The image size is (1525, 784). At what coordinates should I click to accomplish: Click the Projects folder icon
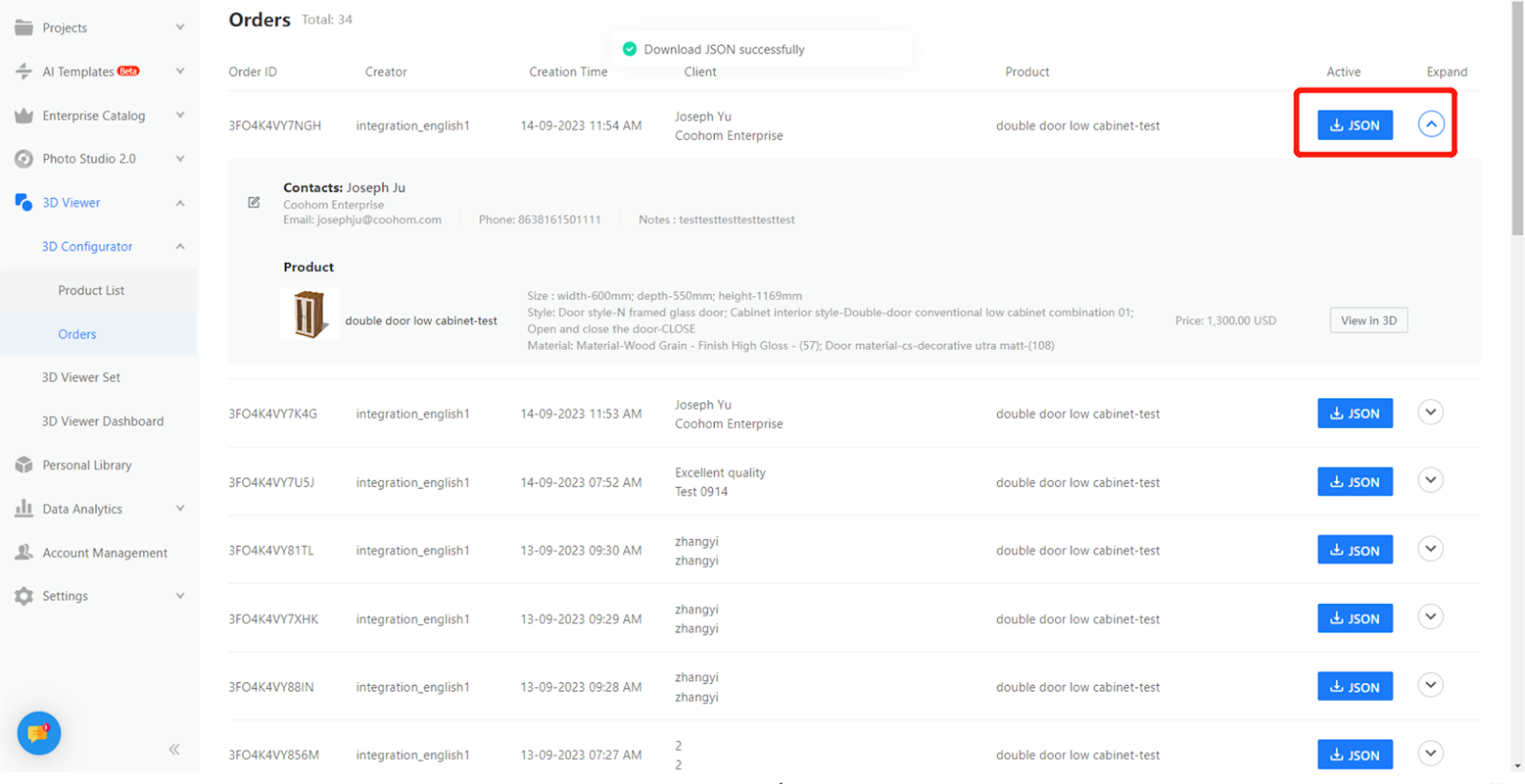point(24,28)
